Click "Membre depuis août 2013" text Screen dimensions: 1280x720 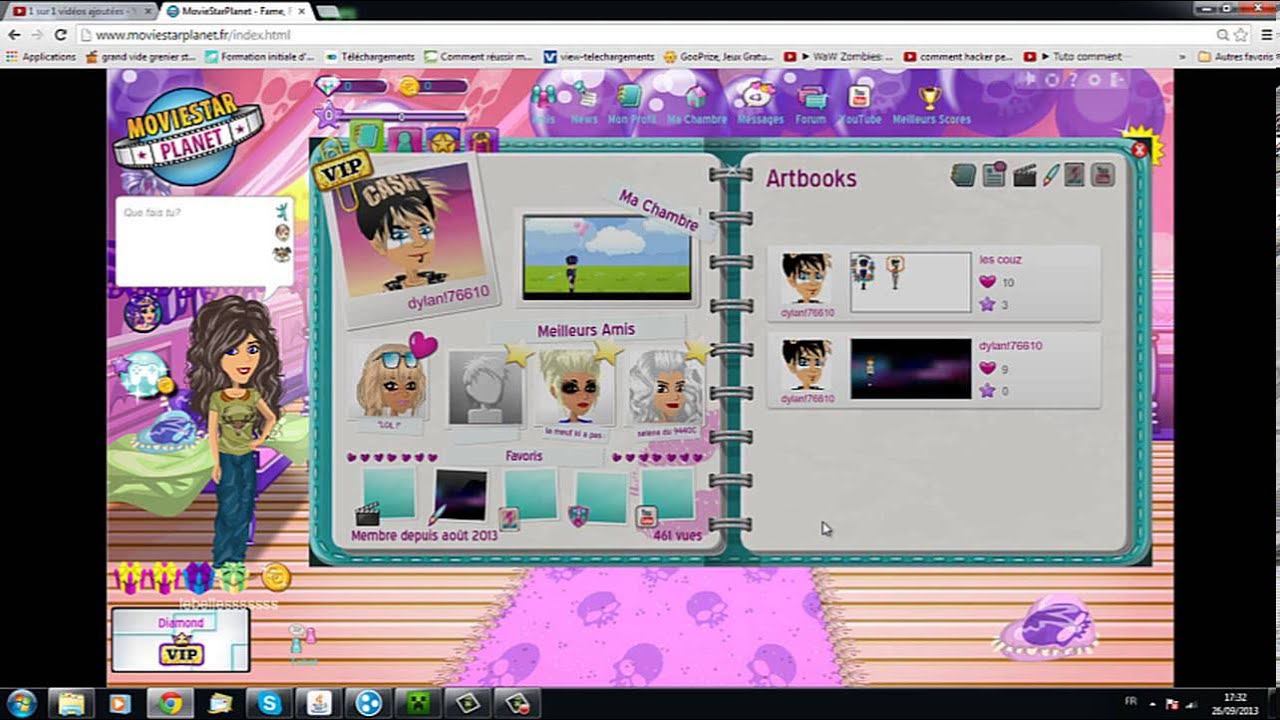pyautogui.click(x=424, y=536)
